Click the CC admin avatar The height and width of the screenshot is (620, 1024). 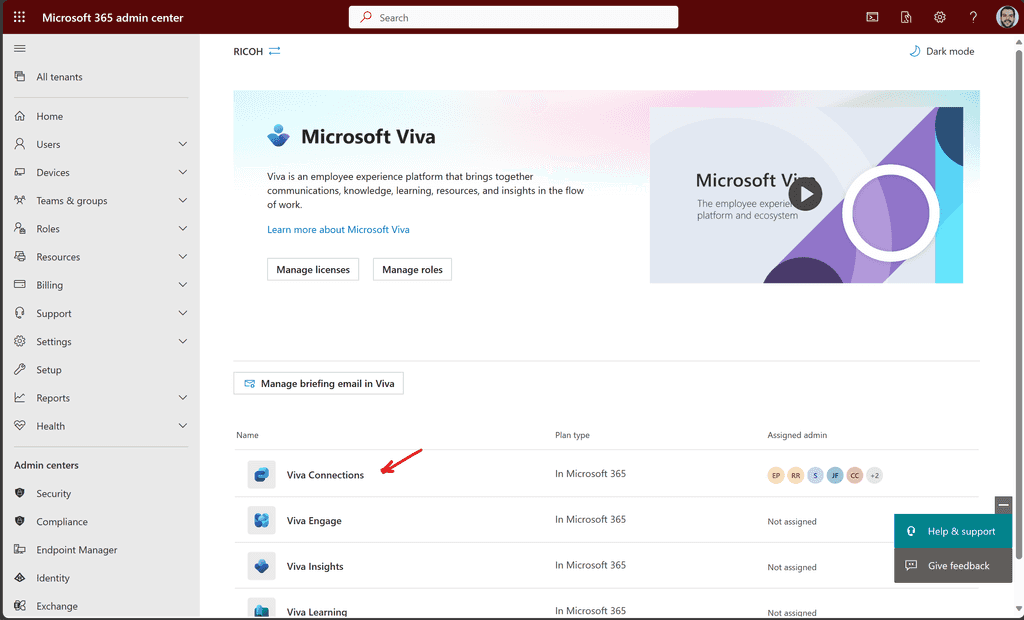coord(854,475)
